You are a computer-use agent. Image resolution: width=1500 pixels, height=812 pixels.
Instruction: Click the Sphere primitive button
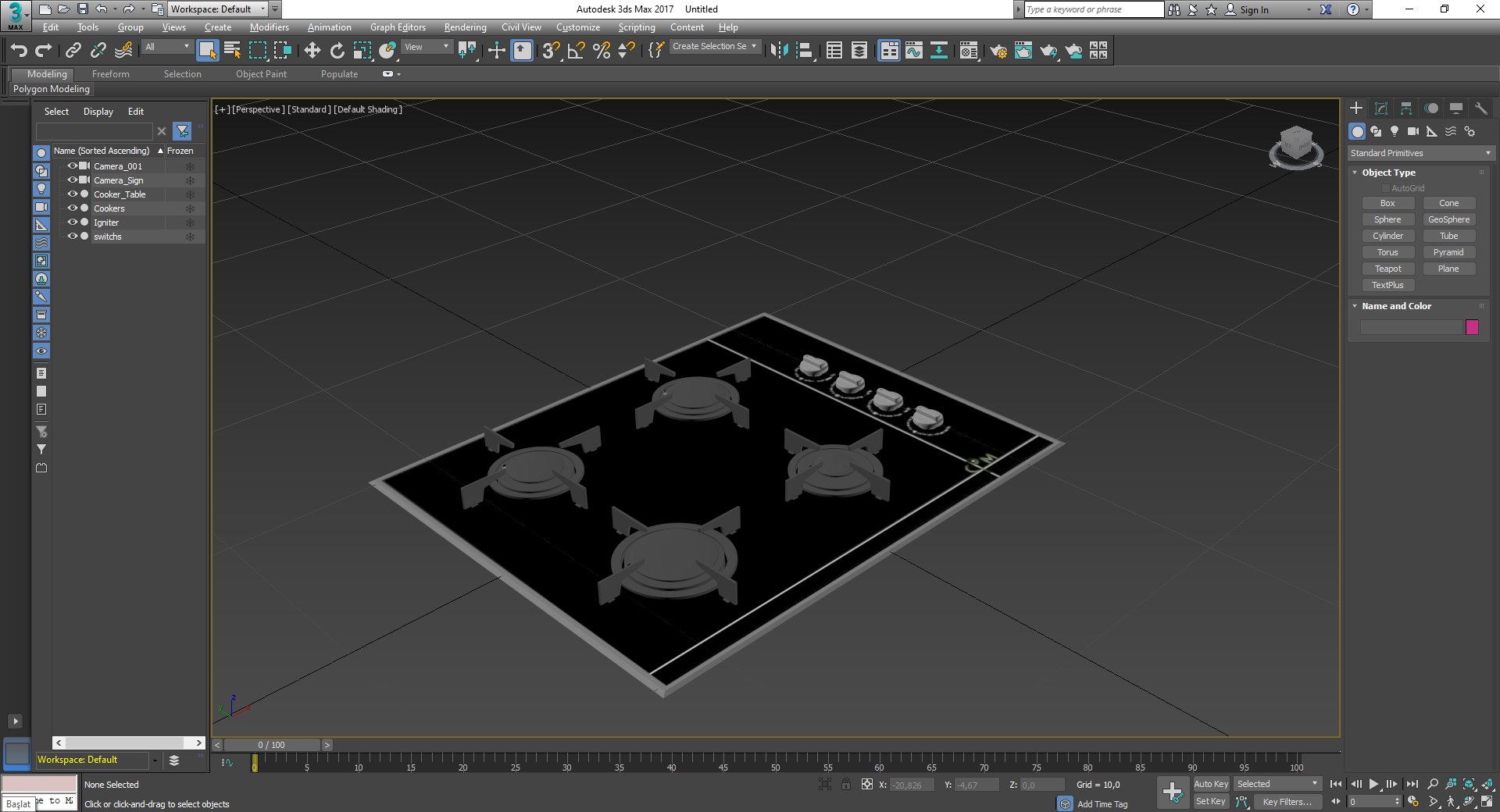click(x=1387, y=219)
